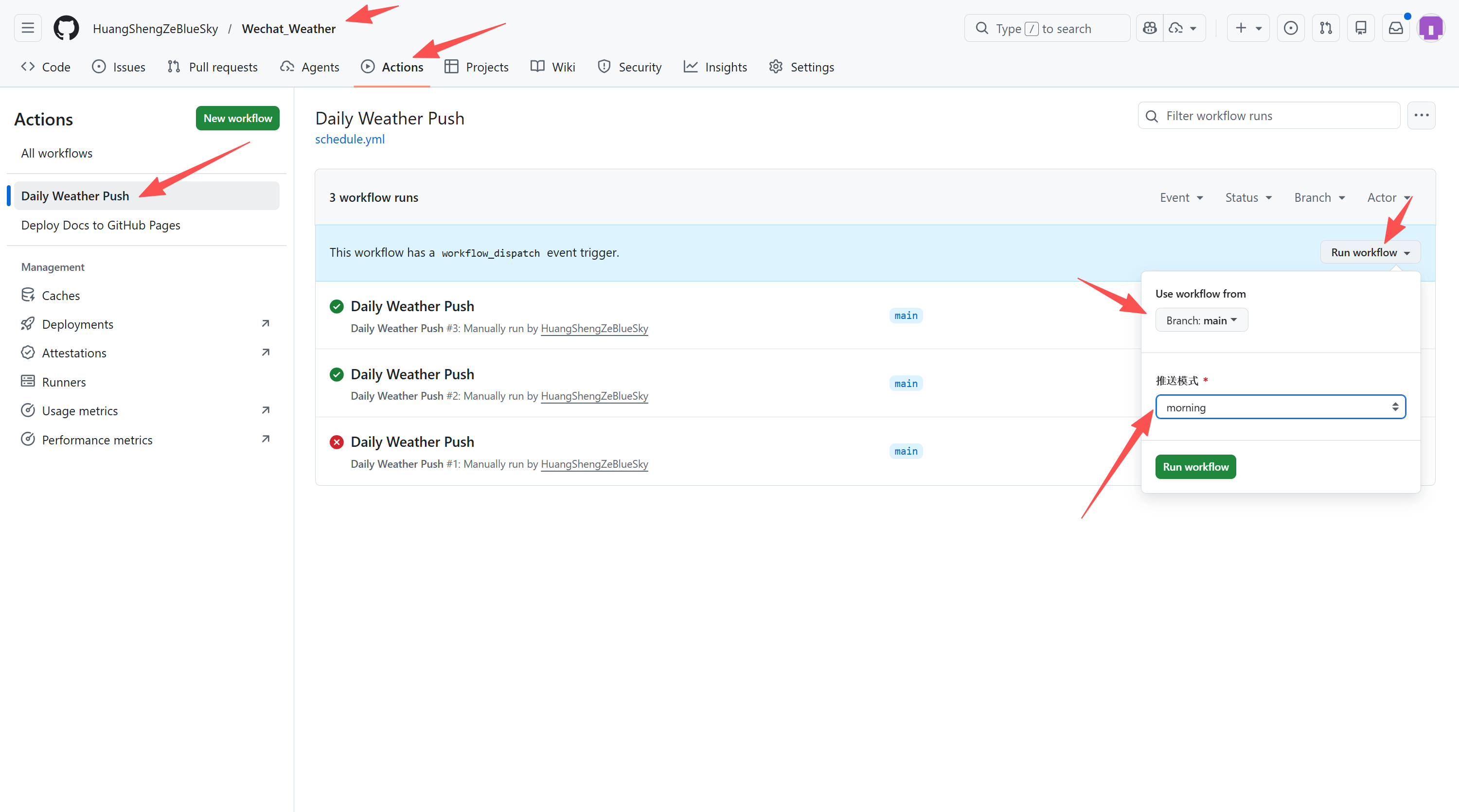
Task: Open user avatar profile menu
Action: tap(1431, 28)
